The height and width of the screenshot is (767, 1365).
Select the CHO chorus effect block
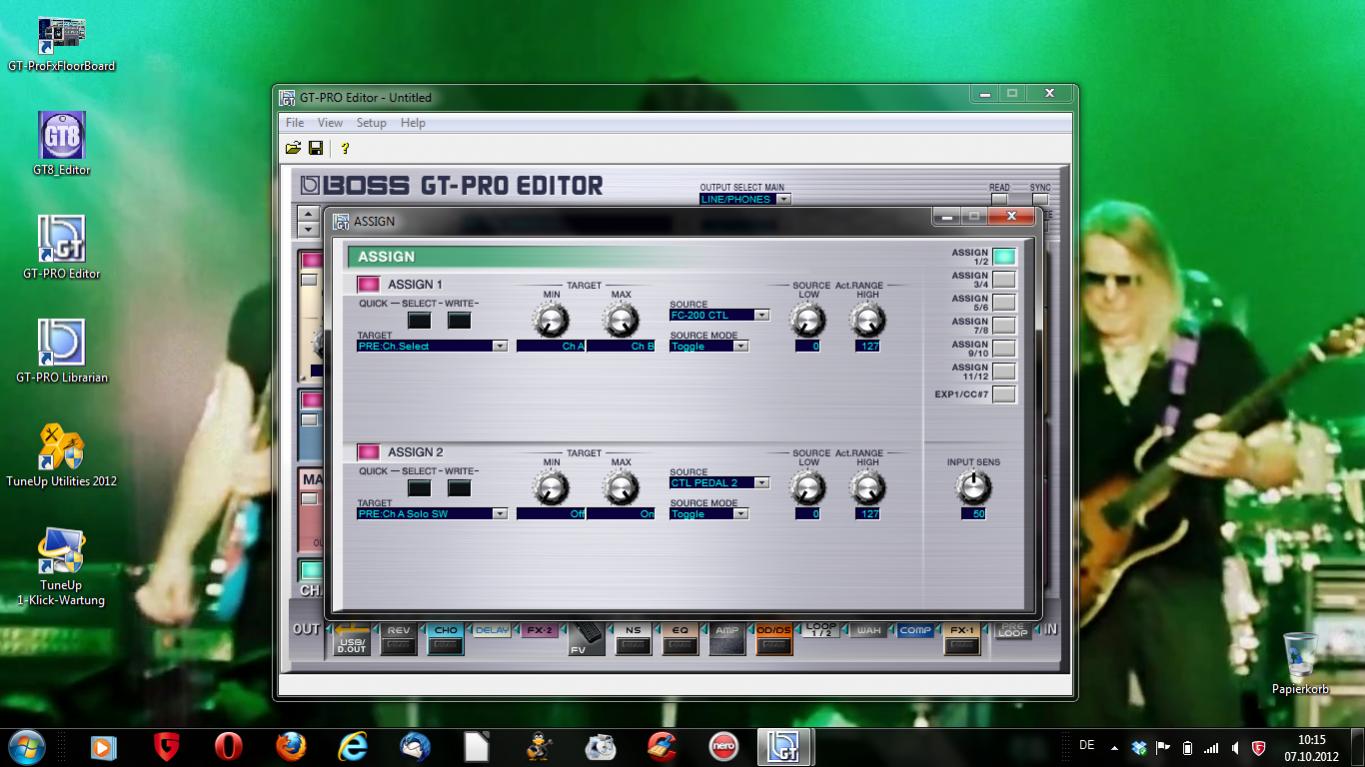(445, 638)
